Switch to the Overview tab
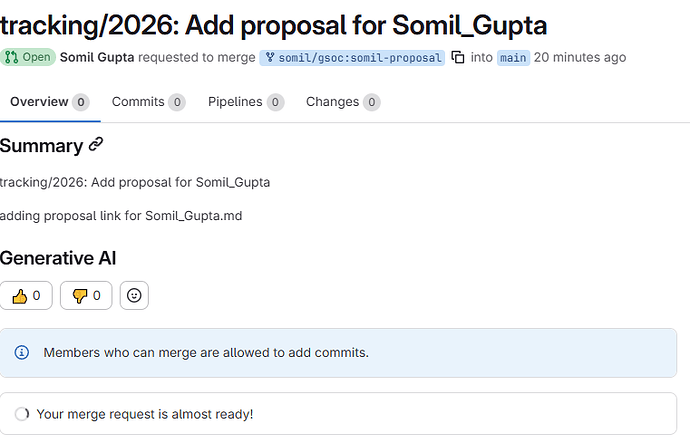 click(x=45, y=102)
